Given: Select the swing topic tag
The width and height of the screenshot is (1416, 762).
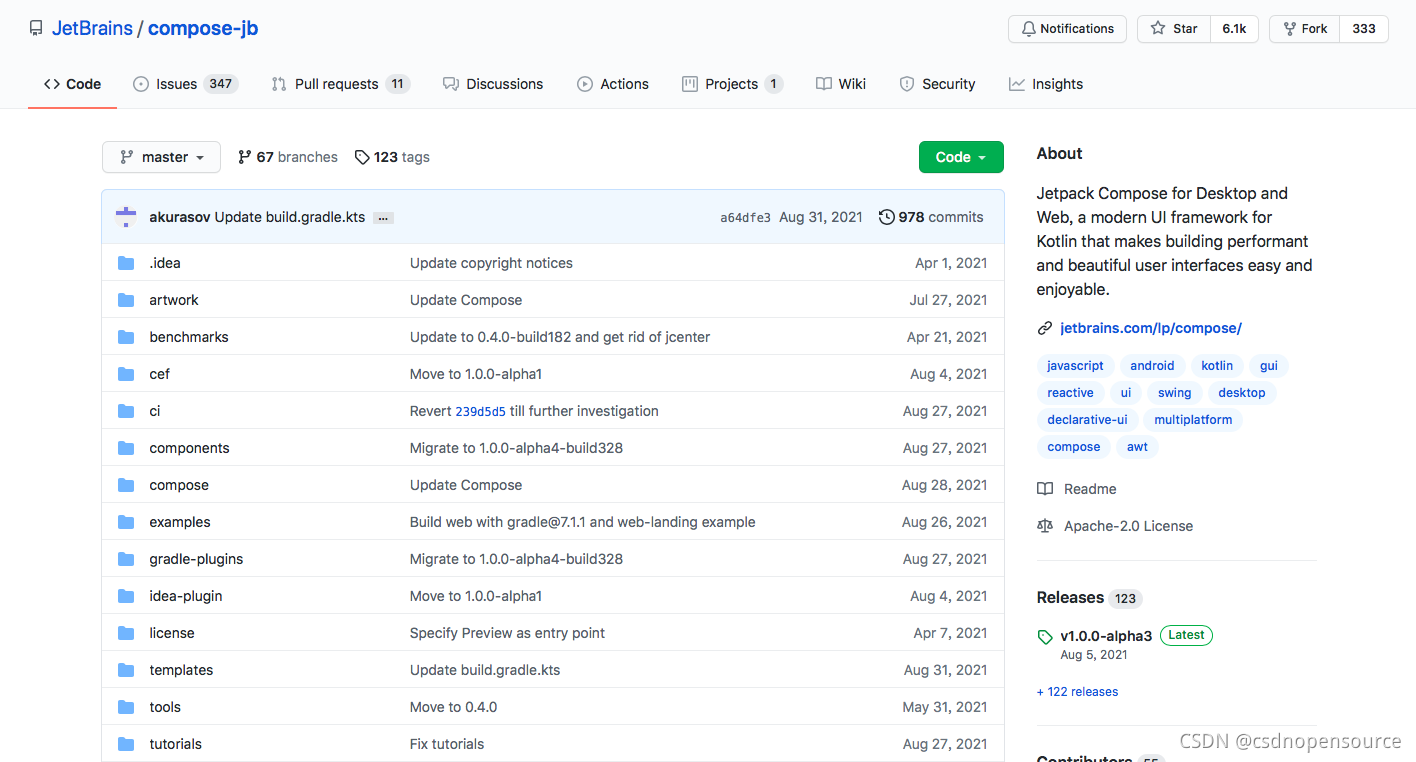Looking at the screenshot, I should [x=1174, y=393].
